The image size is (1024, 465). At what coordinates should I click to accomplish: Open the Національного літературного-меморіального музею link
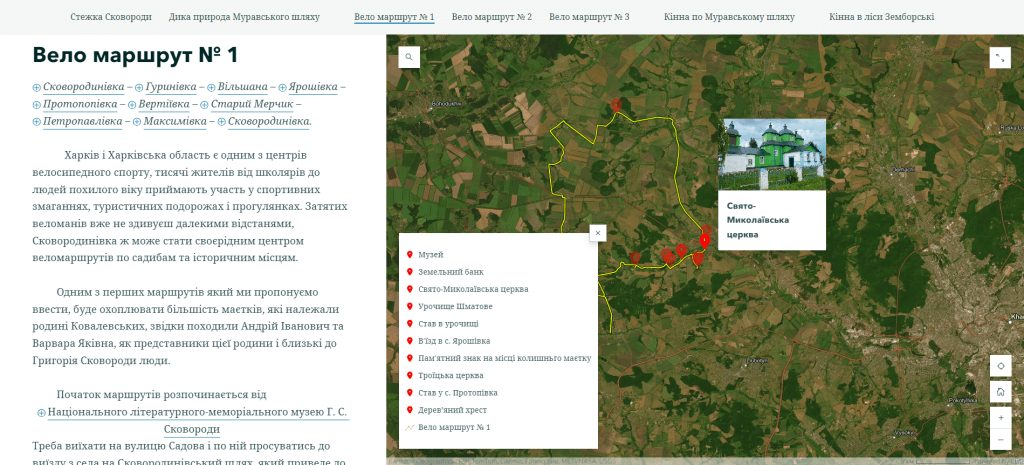[x=198, y=412]
